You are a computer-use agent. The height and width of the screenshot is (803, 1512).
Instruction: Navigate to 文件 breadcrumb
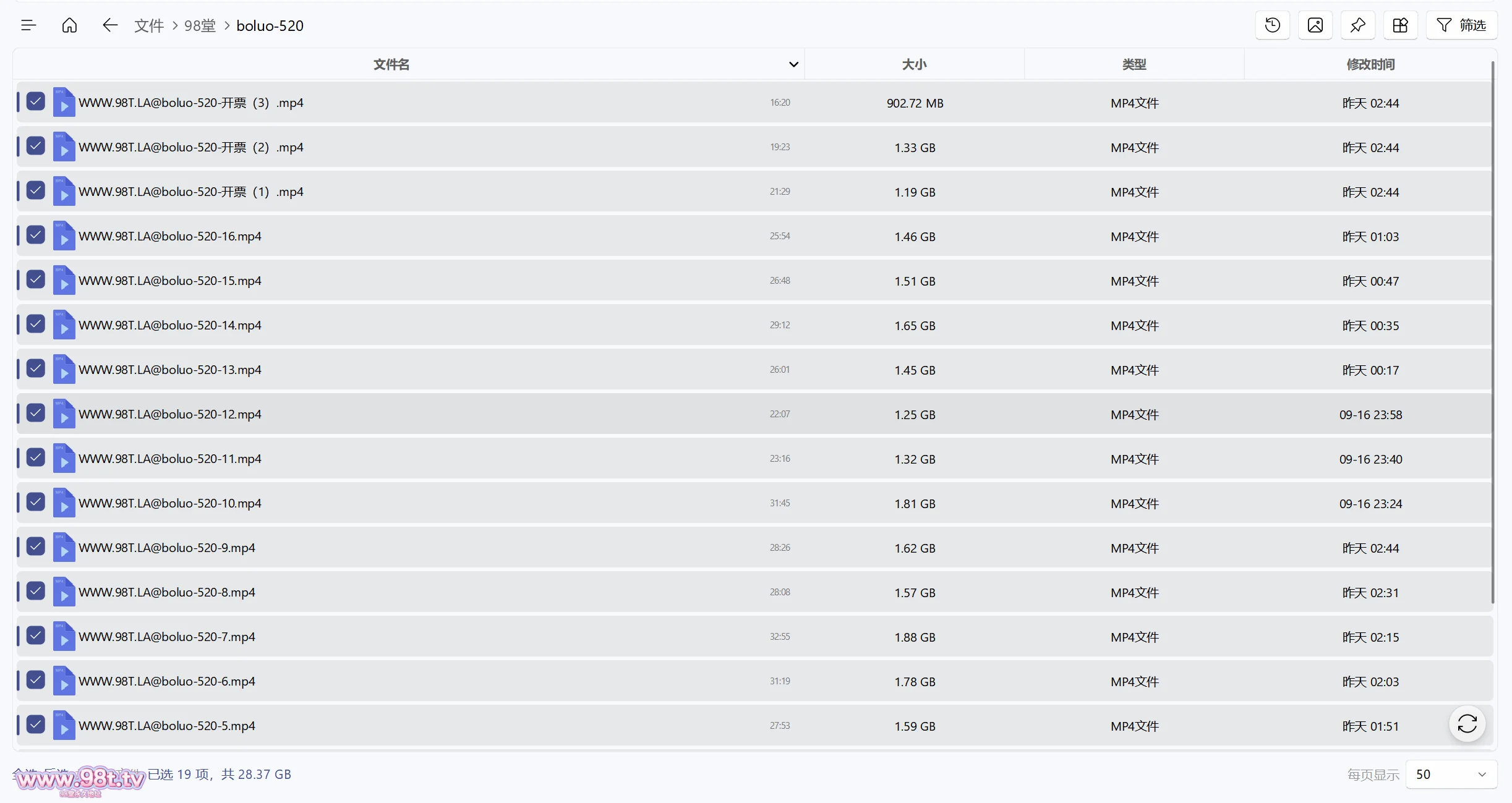(149, 26)
